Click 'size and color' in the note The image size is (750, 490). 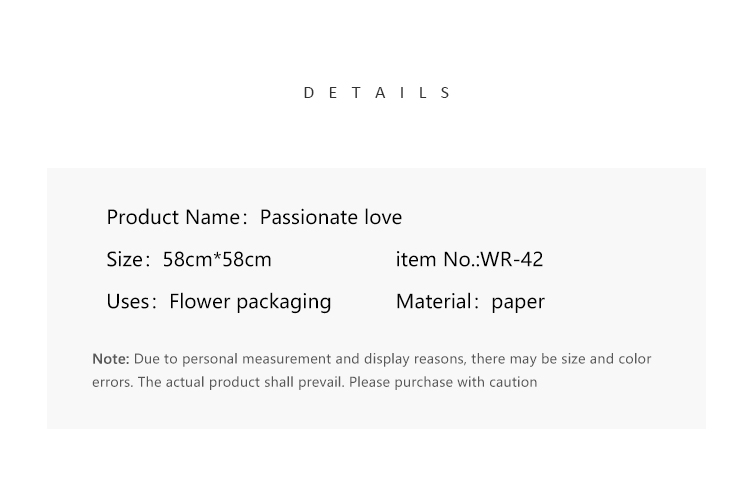[x=606, y=359]
